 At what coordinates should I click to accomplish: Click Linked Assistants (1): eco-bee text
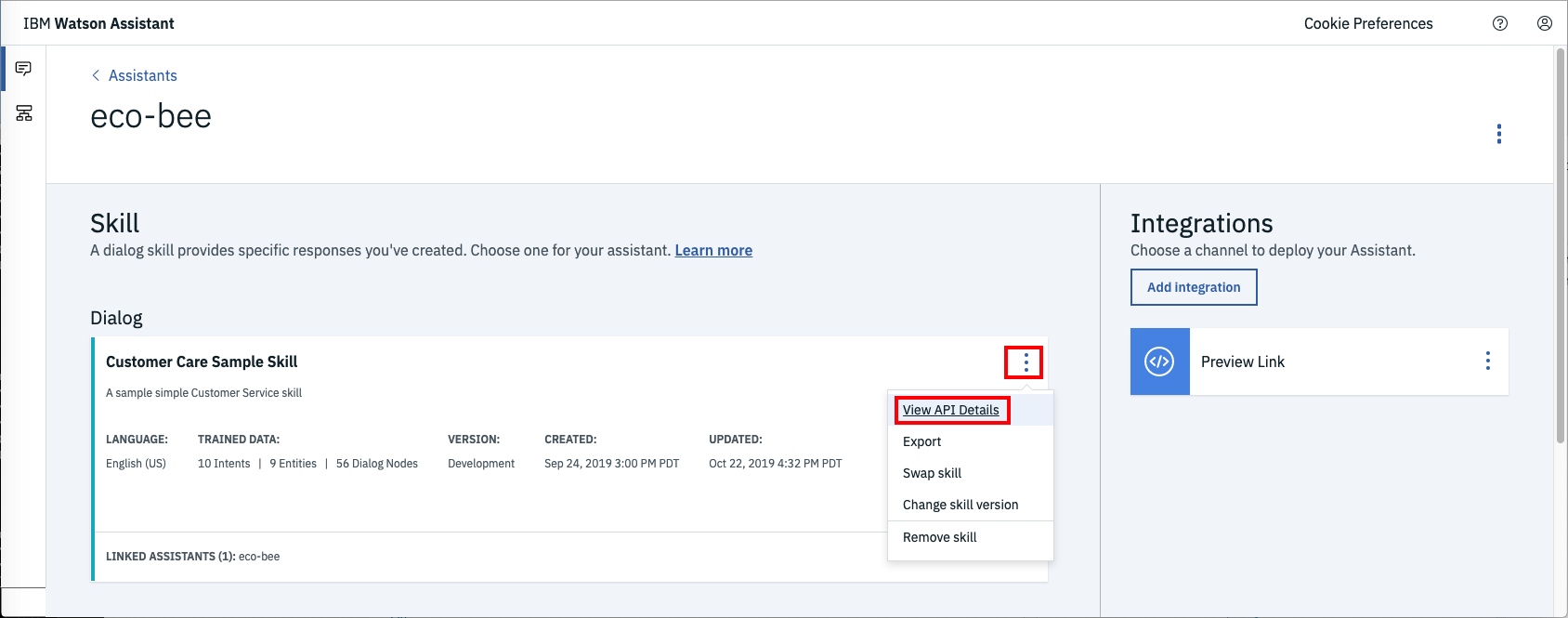[x=192, y=557]
